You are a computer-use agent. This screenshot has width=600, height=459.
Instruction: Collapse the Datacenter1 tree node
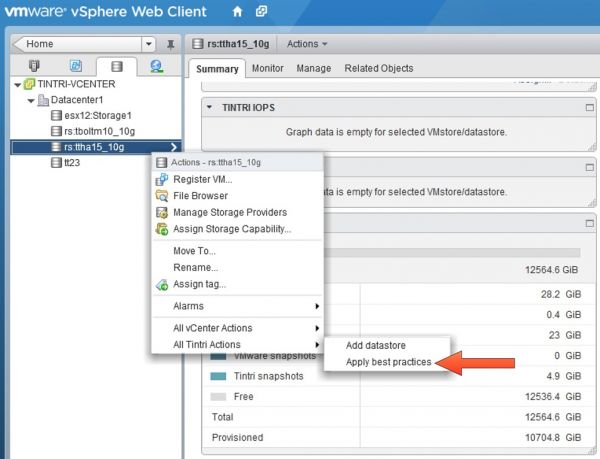coord(31,101)
